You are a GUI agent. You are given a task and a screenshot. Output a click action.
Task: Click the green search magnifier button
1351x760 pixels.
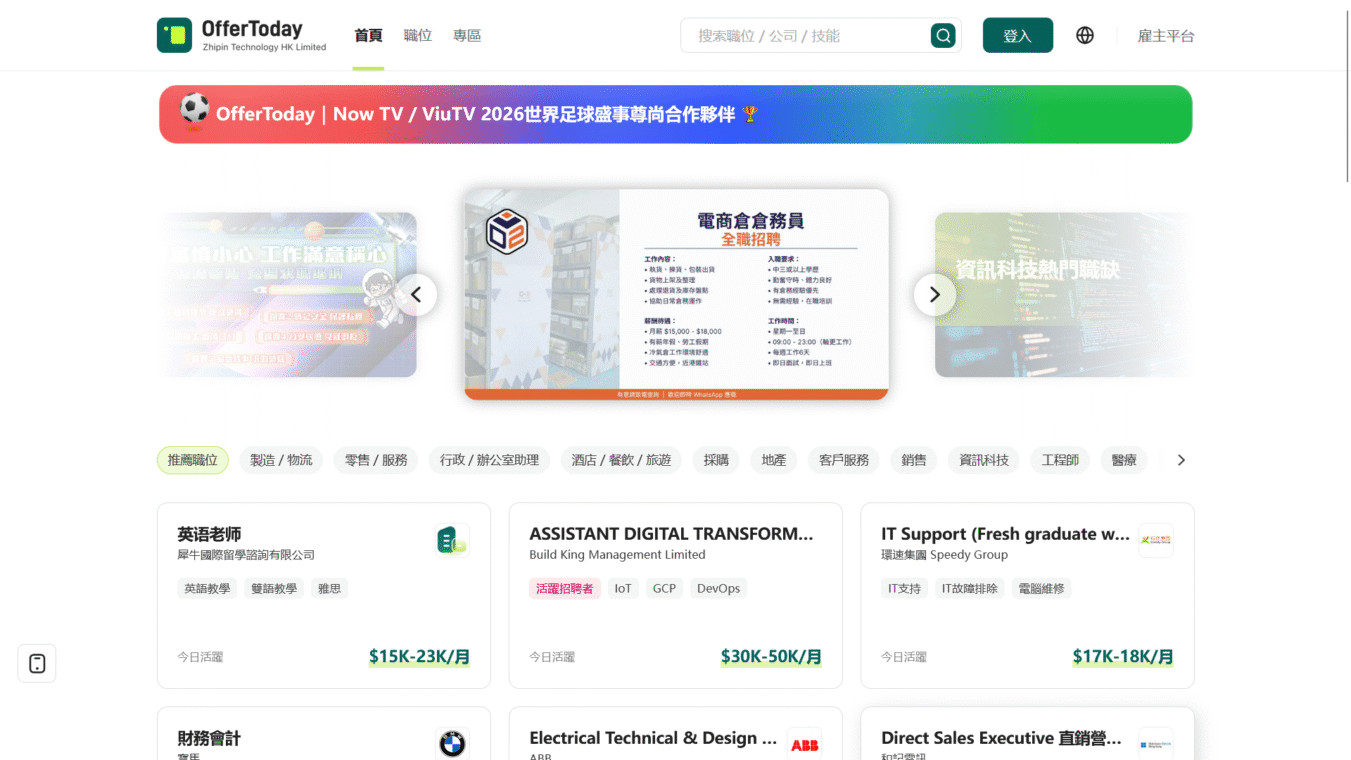coord(943,36)
